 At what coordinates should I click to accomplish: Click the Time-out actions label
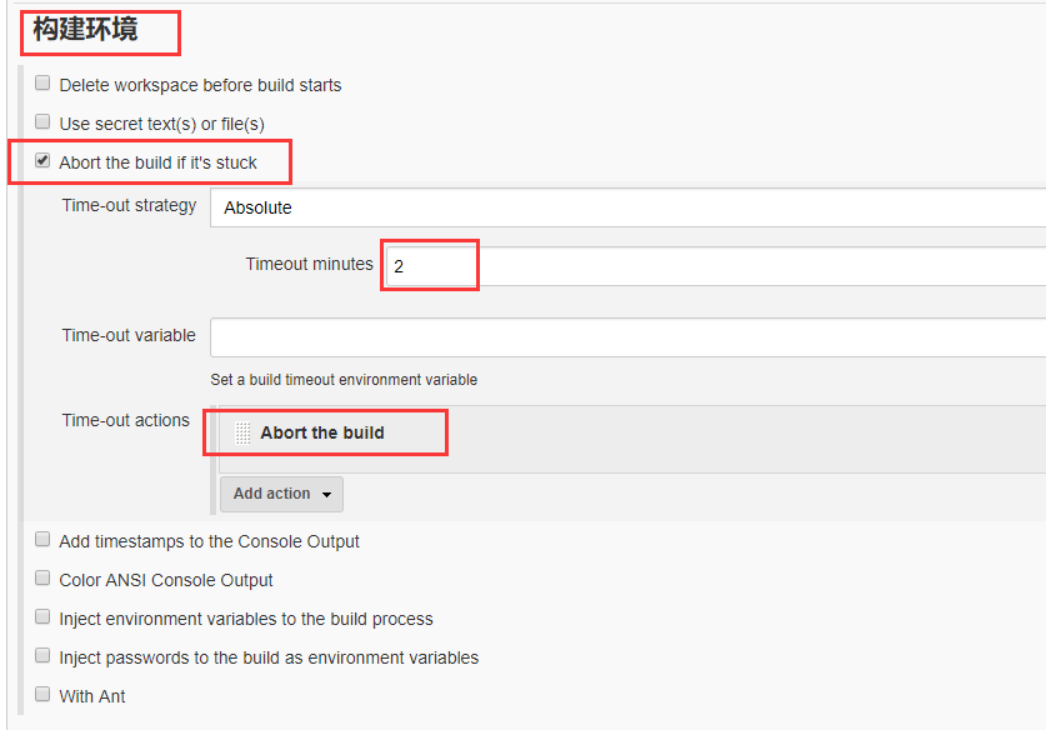click(126, 420)
